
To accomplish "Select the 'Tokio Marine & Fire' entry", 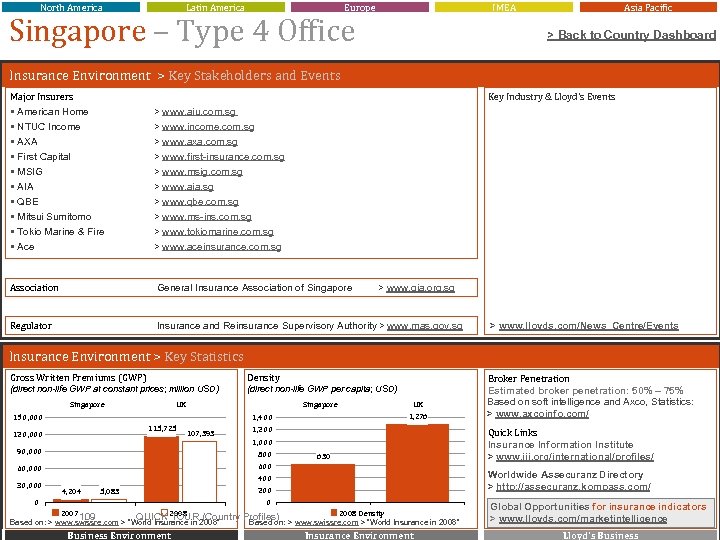I will pyautogui.click(x=61, y=232).
